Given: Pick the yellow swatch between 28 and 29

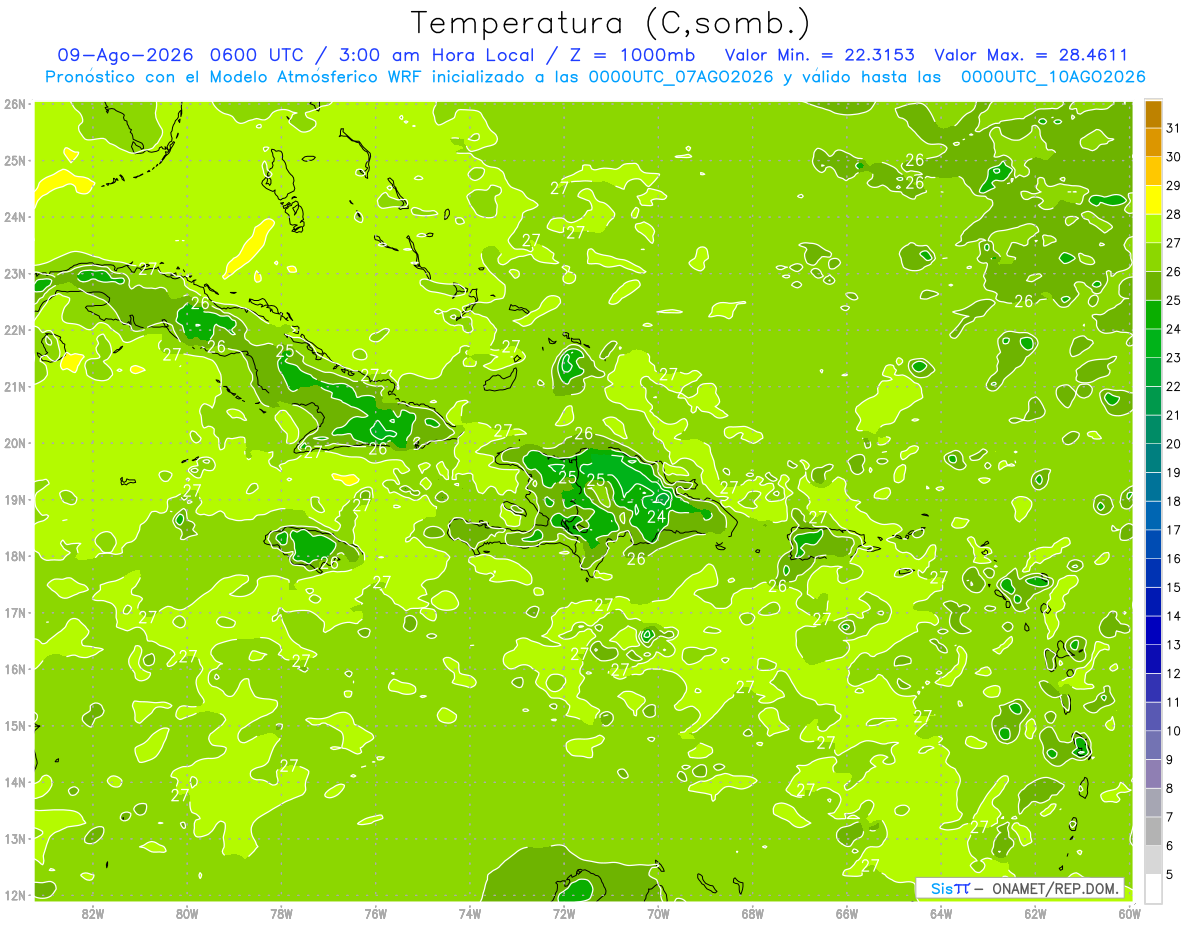Looking at the screenshot, I should 1153,200.
